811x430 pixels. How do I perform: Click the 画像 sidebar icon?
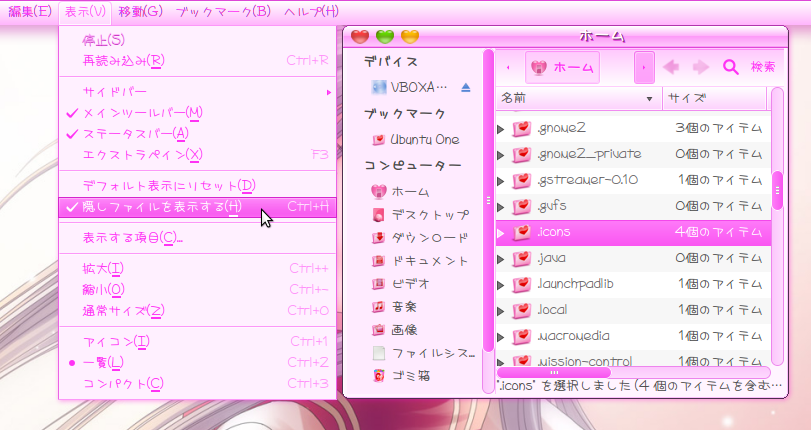[379, 330]
